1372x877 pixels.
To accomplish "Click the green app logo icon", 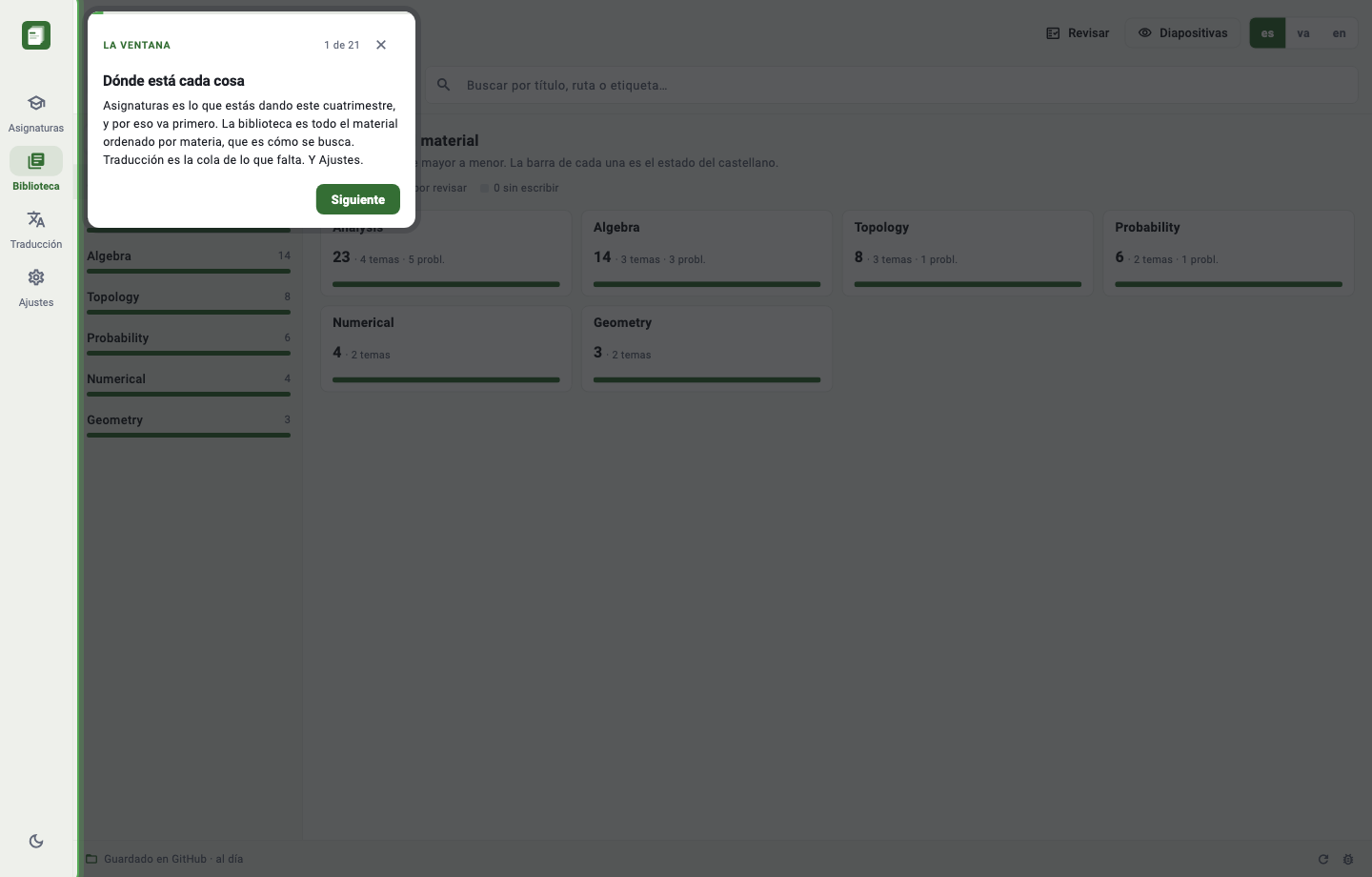I will pos(36,35).
